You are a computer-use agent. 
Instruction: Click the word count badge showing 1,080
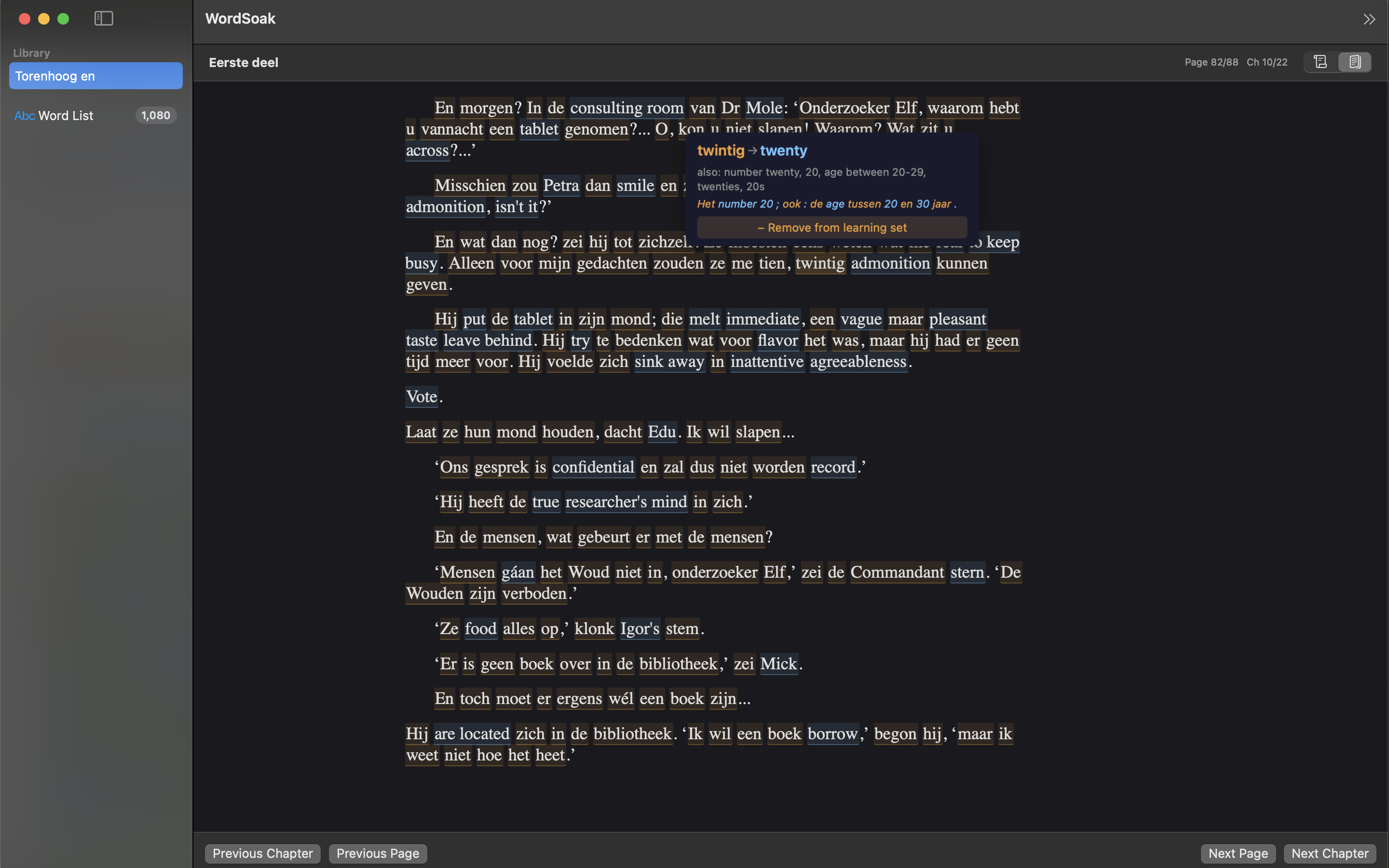(156, 115)
